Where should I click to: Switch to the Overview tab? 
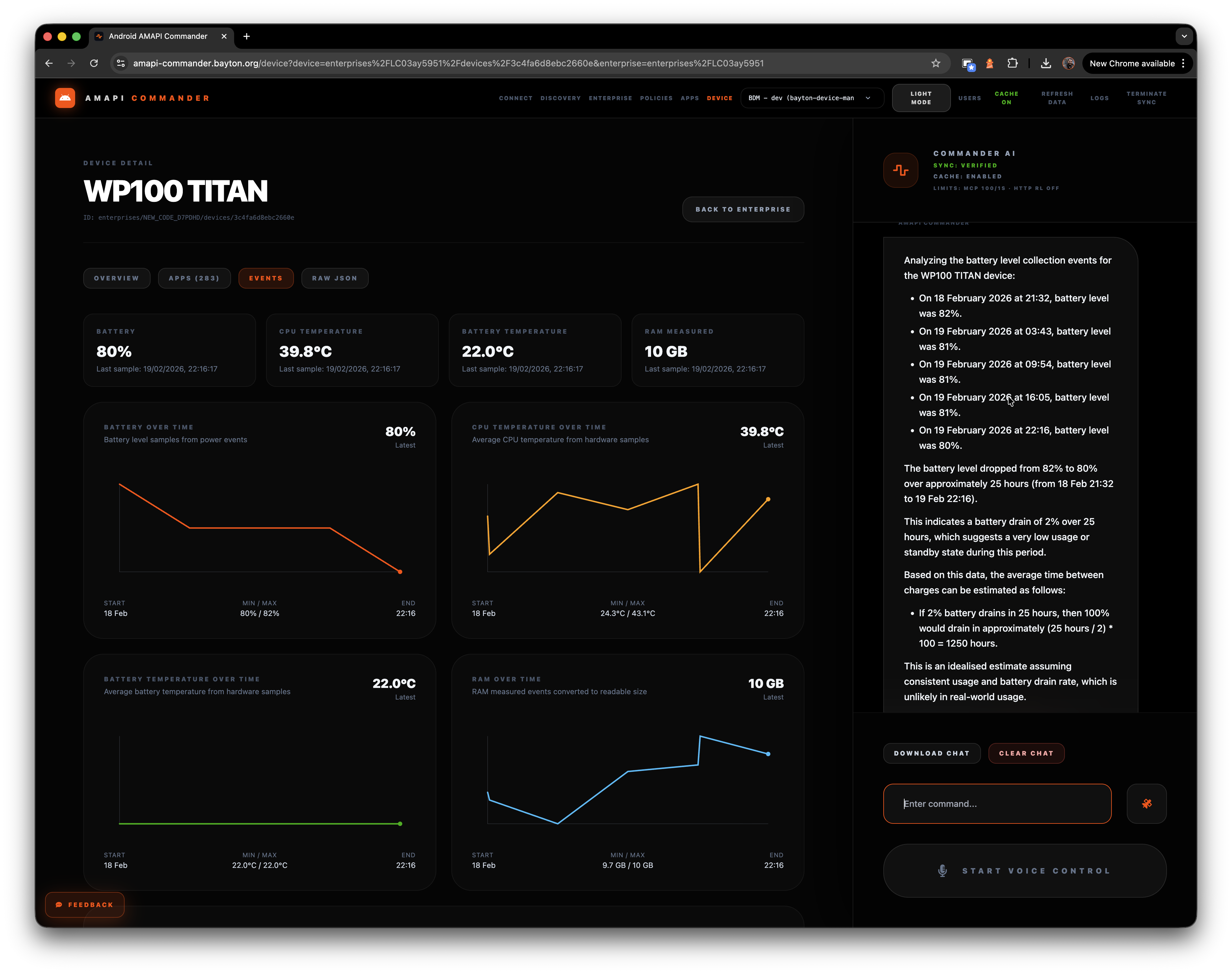pyautogui.click(x=116, y=278)
